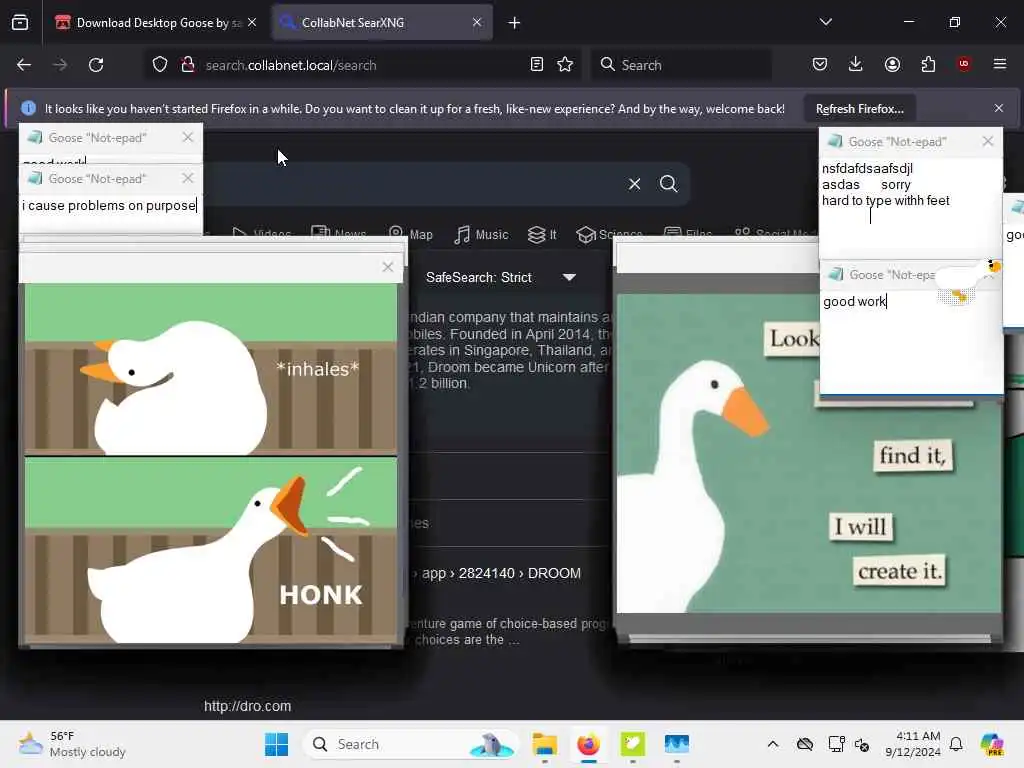This screenshot has height=768, width=1024.
Task: Open Firefox from the taskbar
Action: (x=588, y=744)
